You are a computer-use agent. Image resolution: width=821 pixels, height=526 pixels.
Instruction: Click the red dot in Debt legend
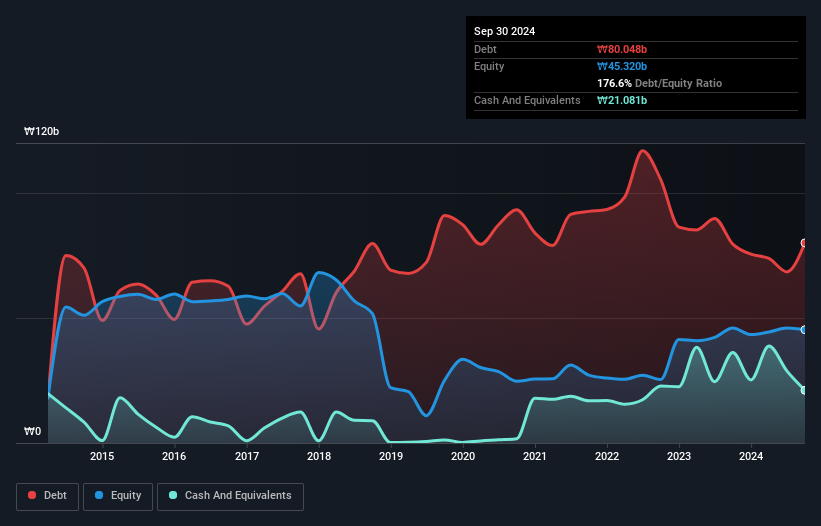click(32, 495)
